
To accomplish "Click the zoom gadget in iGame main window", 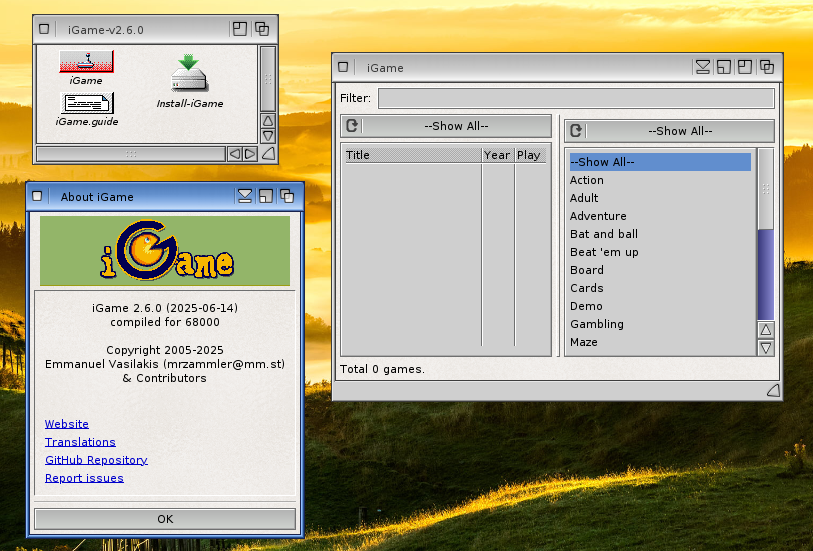I will click(x=745, y=67).
